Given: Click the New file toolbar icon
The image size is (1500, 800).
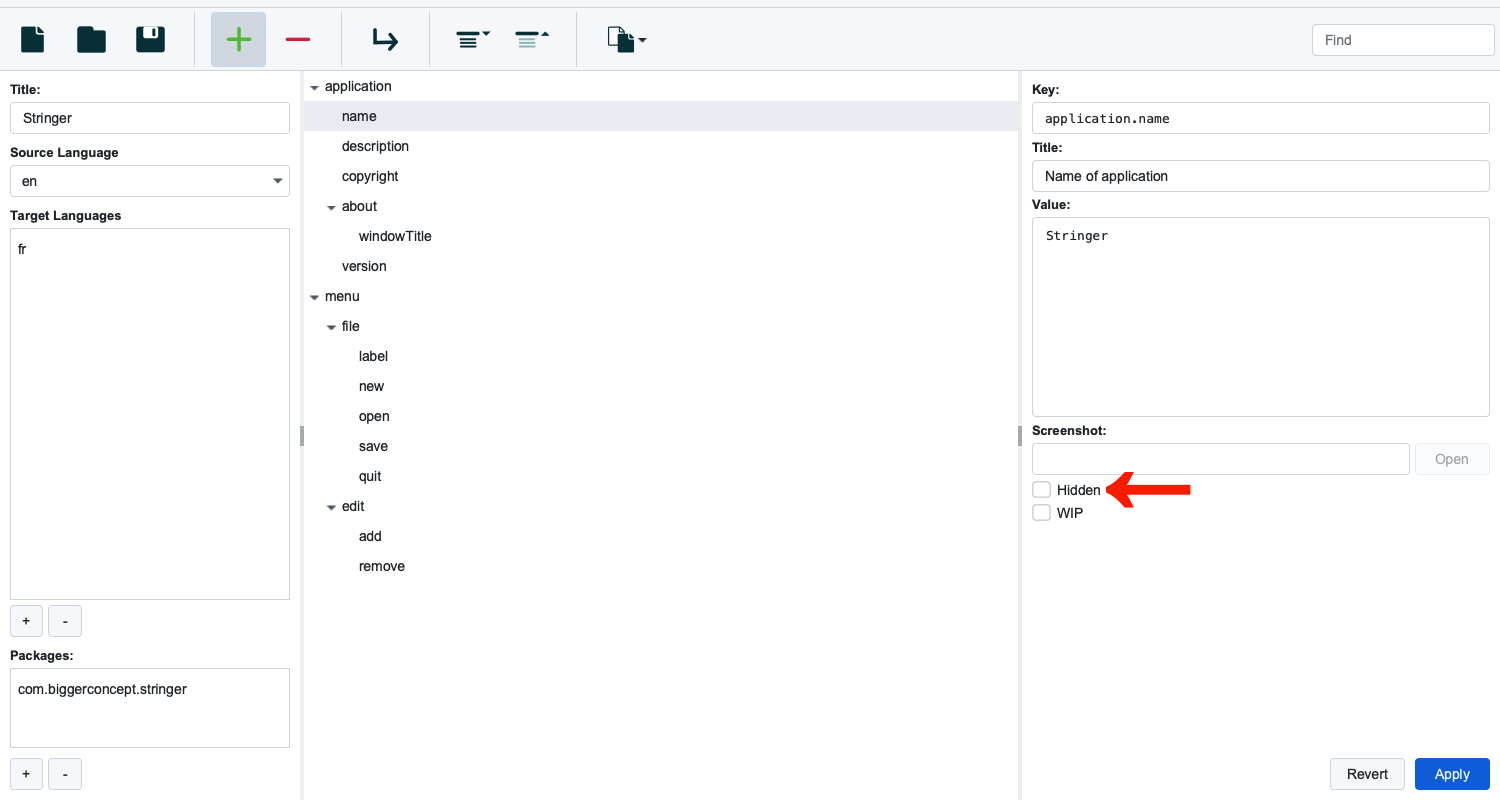Looking at the screenshot, I should click(33, 39).
